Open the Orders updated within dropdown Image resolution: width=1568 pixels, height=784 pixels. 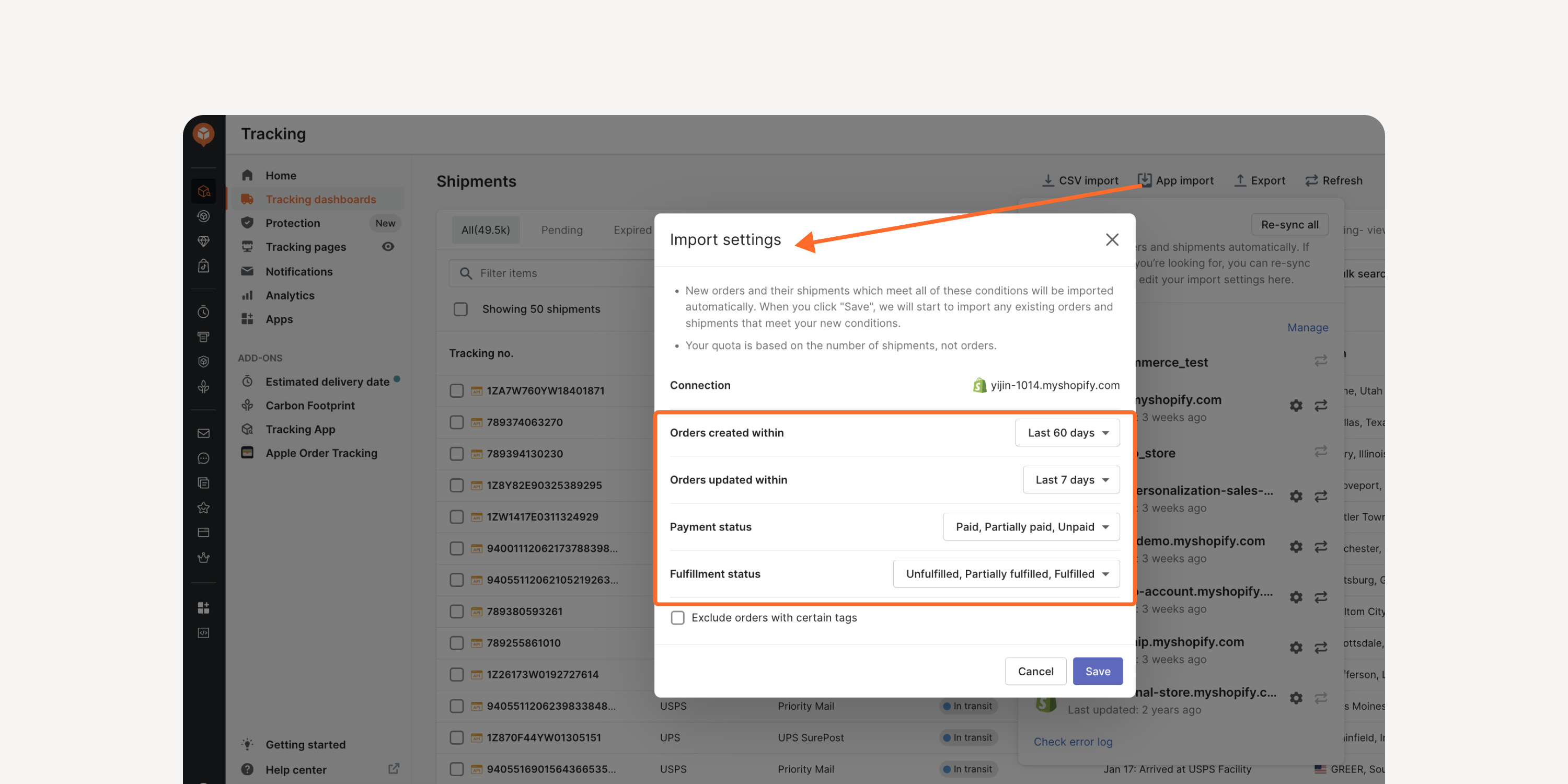pos(1071,480)
